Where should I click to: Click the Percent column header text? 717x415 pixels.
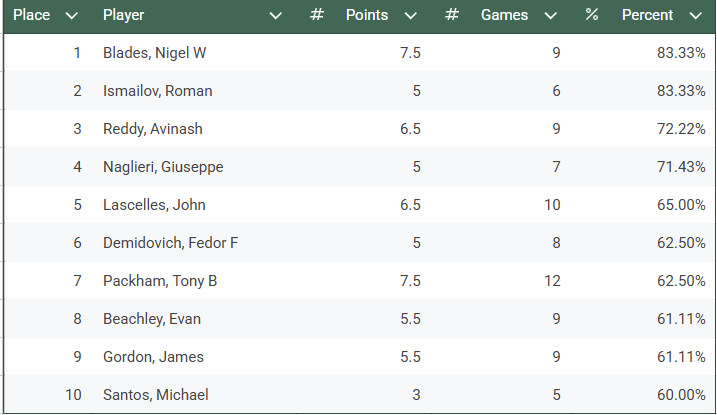tap(648, 16)
